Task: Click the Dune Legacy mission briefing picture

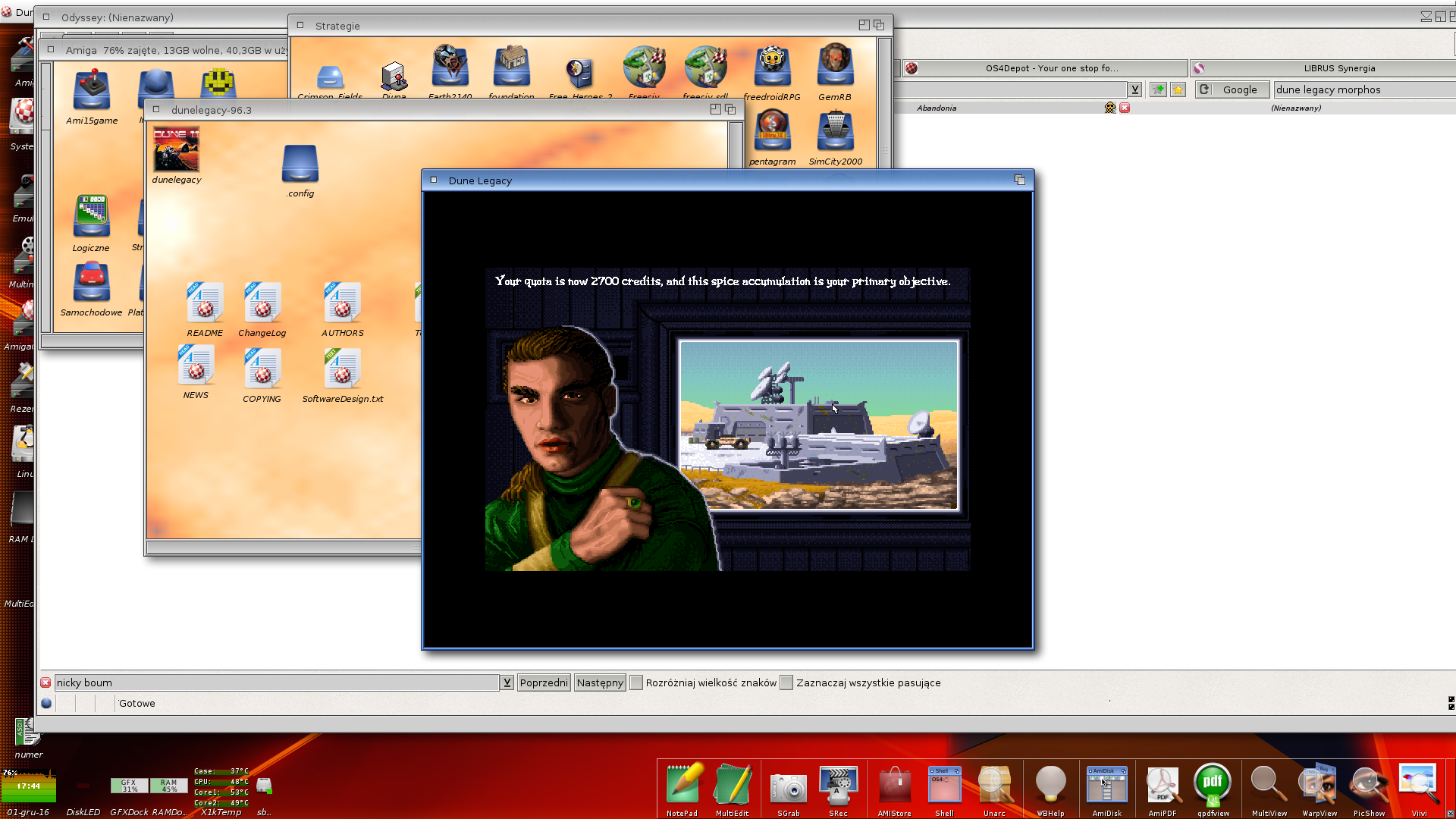Action: coord(819,425)
